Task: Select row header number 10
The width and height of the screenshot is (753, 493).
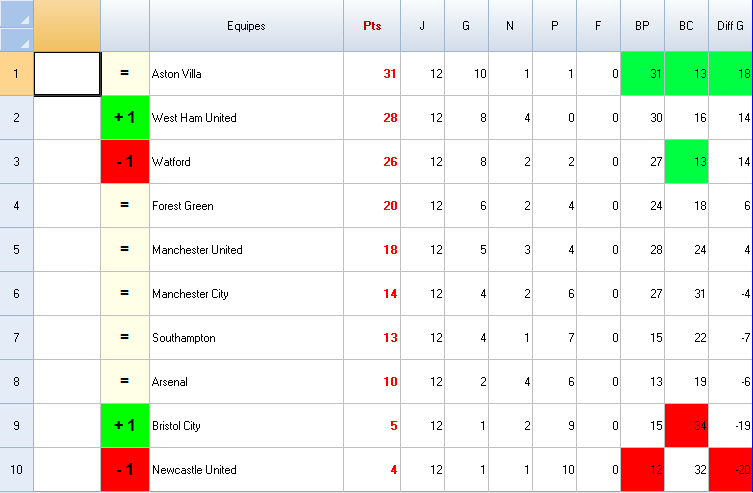Action: click(16, 470)
